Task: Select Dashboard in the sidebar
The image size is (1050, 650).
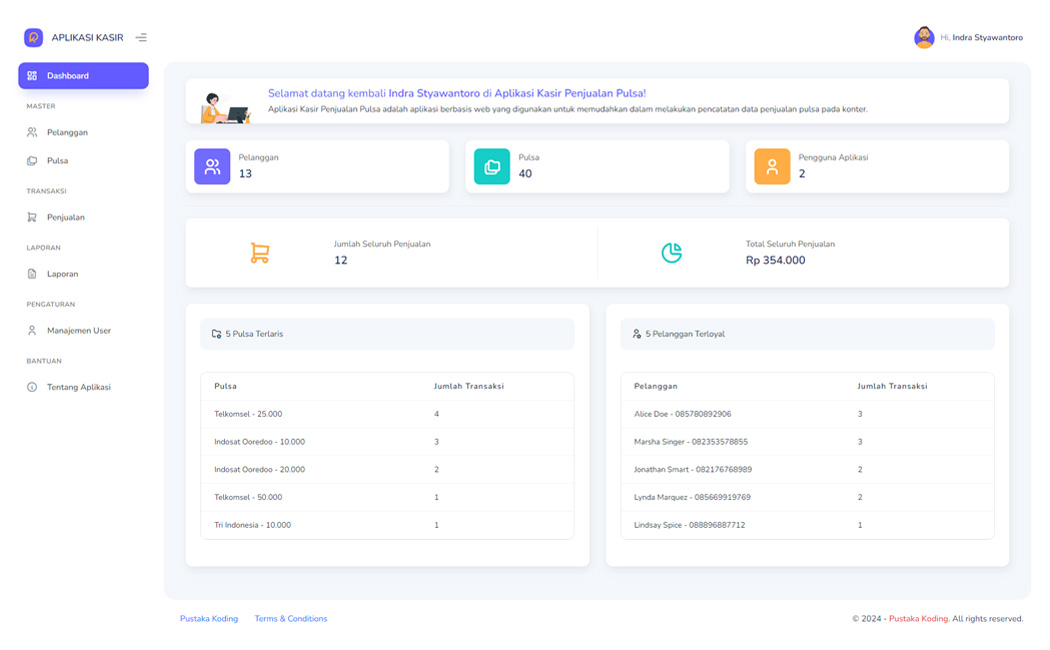Action: coord(83,76)
